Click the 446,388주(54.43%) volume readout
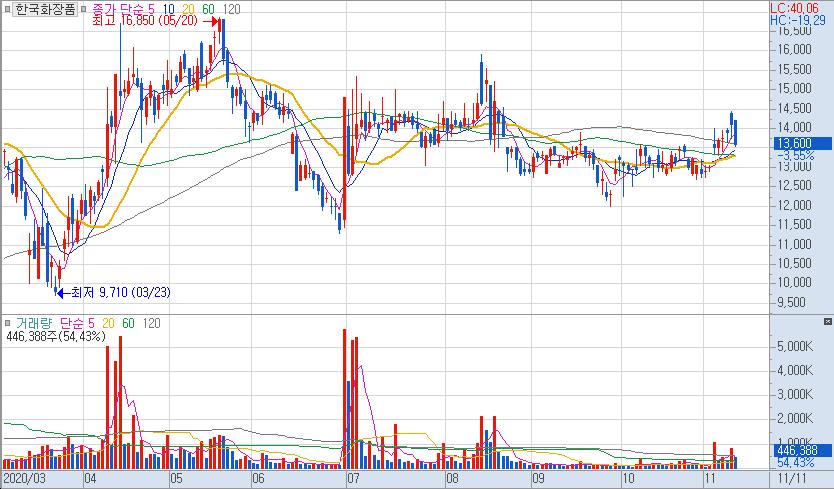 click(56, 336)
